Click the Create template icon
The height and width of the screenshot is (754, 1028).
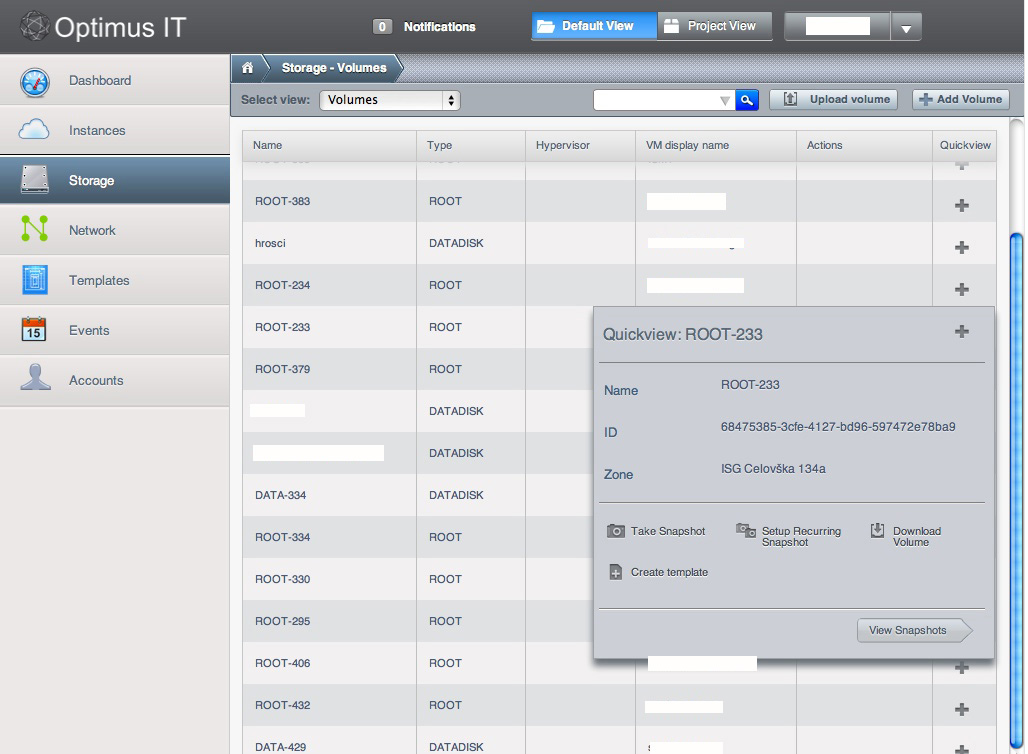(616, 572)
